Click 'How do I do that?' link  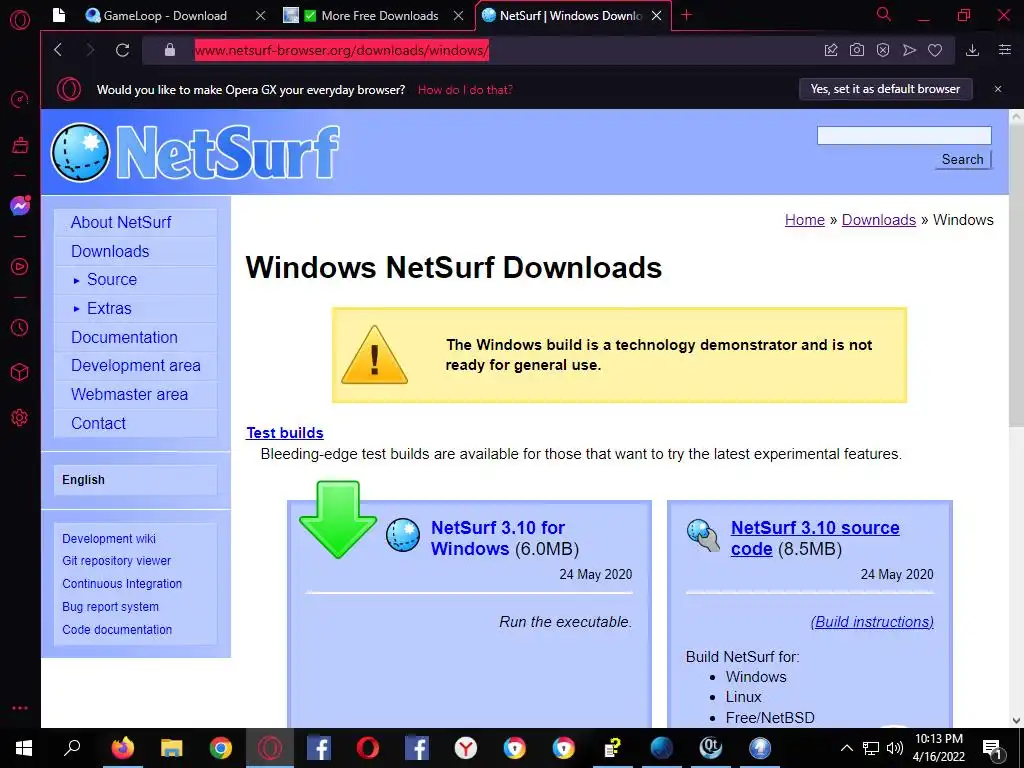click(x=465, y=90)
